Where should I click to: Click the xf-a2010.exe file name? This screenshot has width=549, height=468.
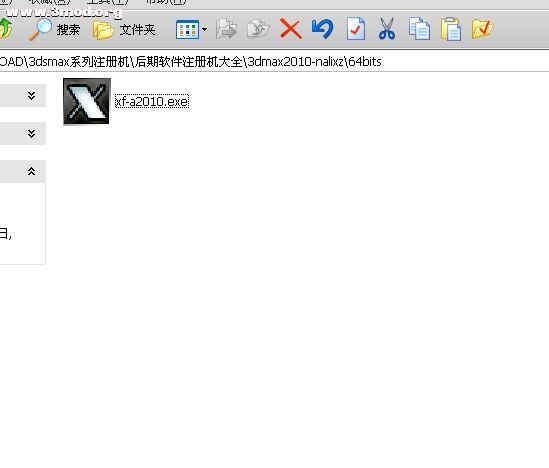pos(152,102)
